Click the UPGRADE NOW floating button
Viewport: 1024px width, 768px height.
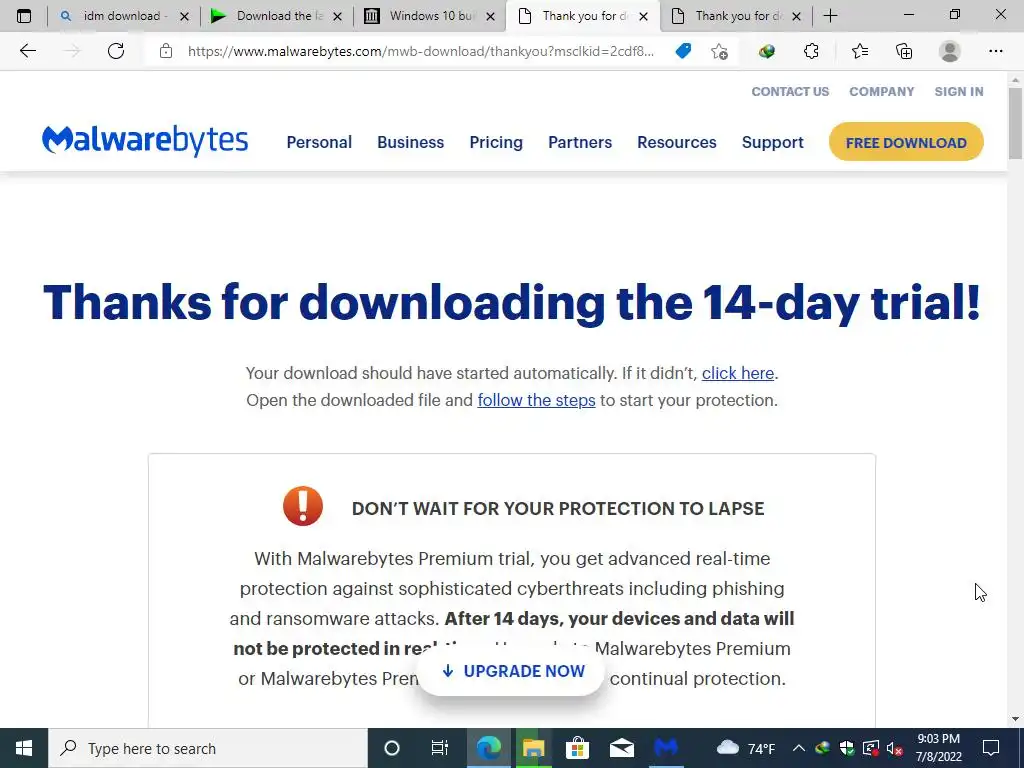pos(511,671)
